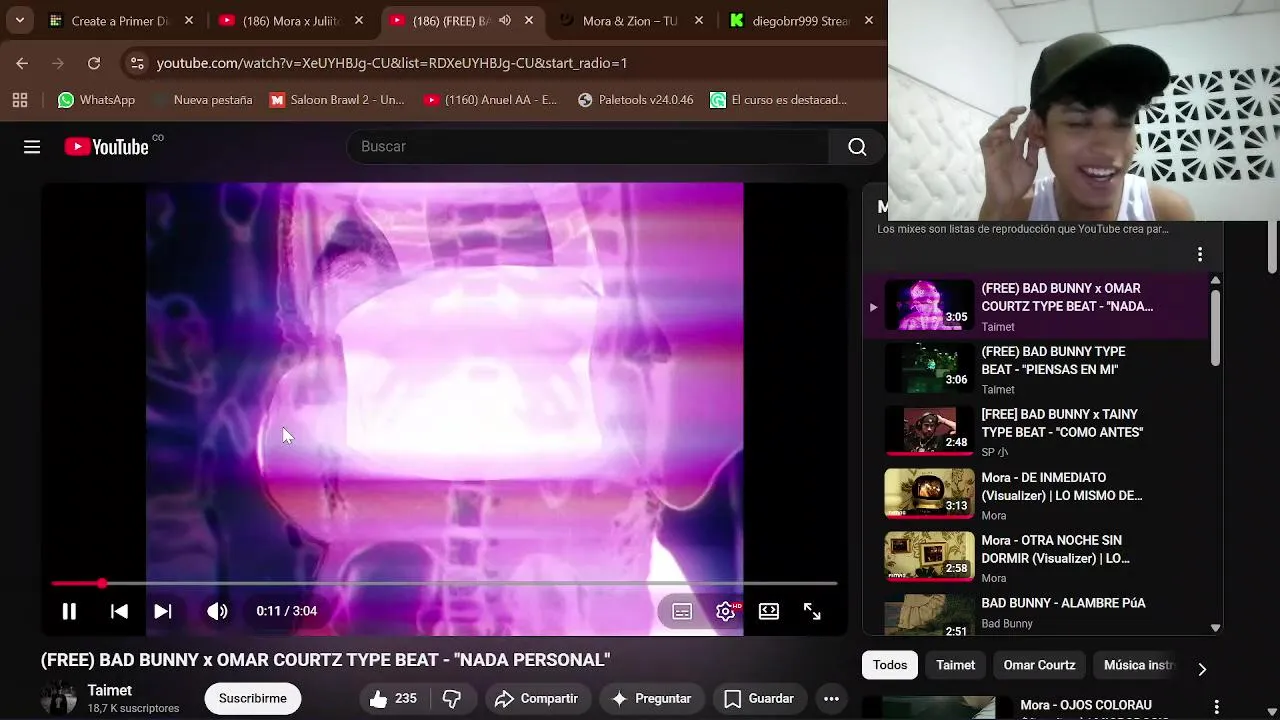Seek on the video progress bar
This screenshot has width=1280, height=720.
444,583
